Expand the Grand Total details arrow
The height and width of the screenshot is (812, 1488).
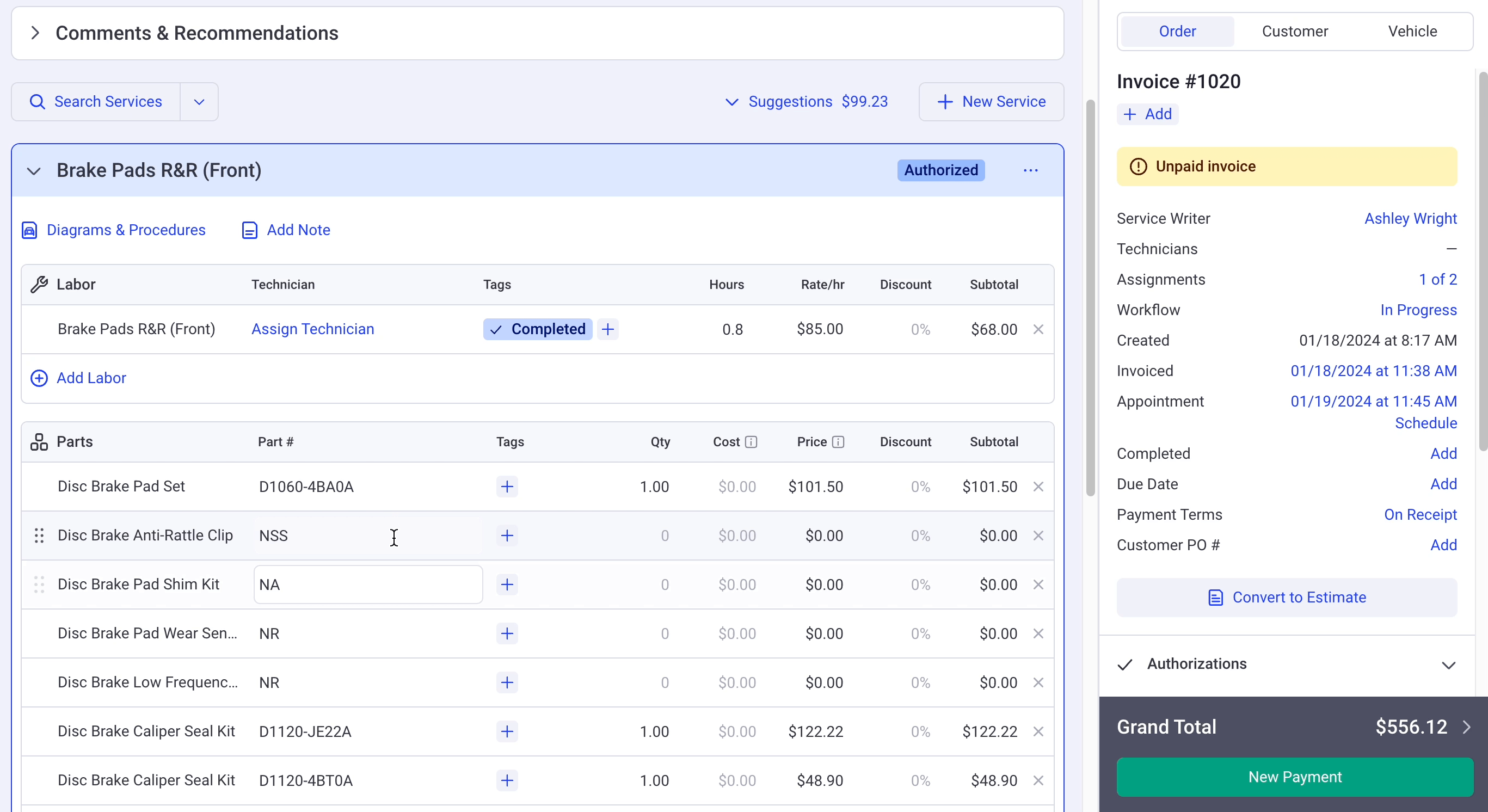click(x=1467, y=727)
